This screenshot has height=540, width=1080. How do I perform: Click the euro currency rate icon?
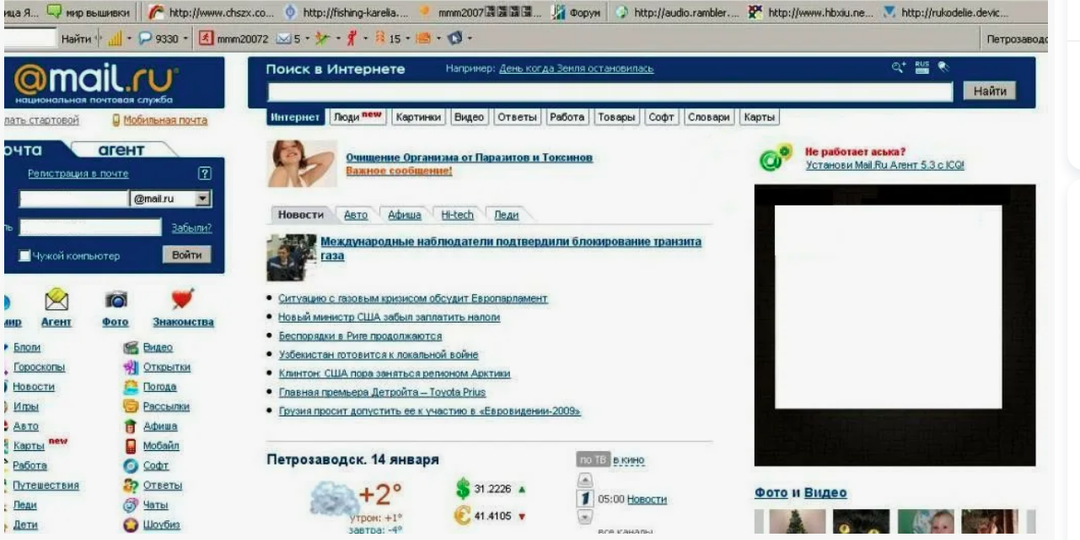463,516
